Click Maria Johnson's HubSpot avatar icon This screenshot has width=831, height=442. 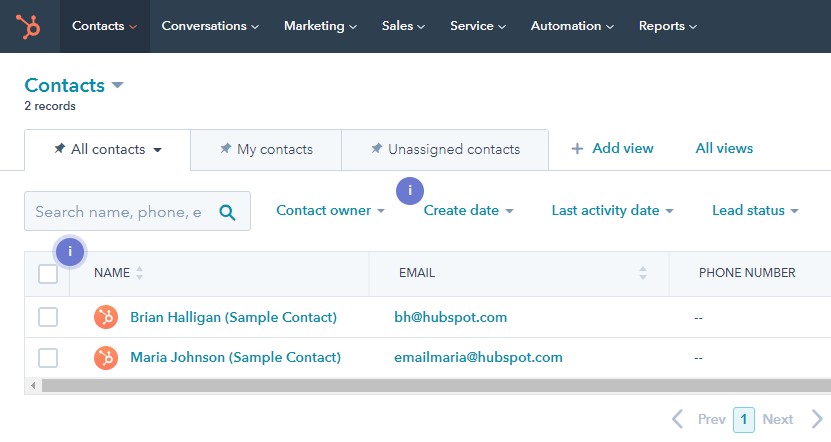[106, 358]
